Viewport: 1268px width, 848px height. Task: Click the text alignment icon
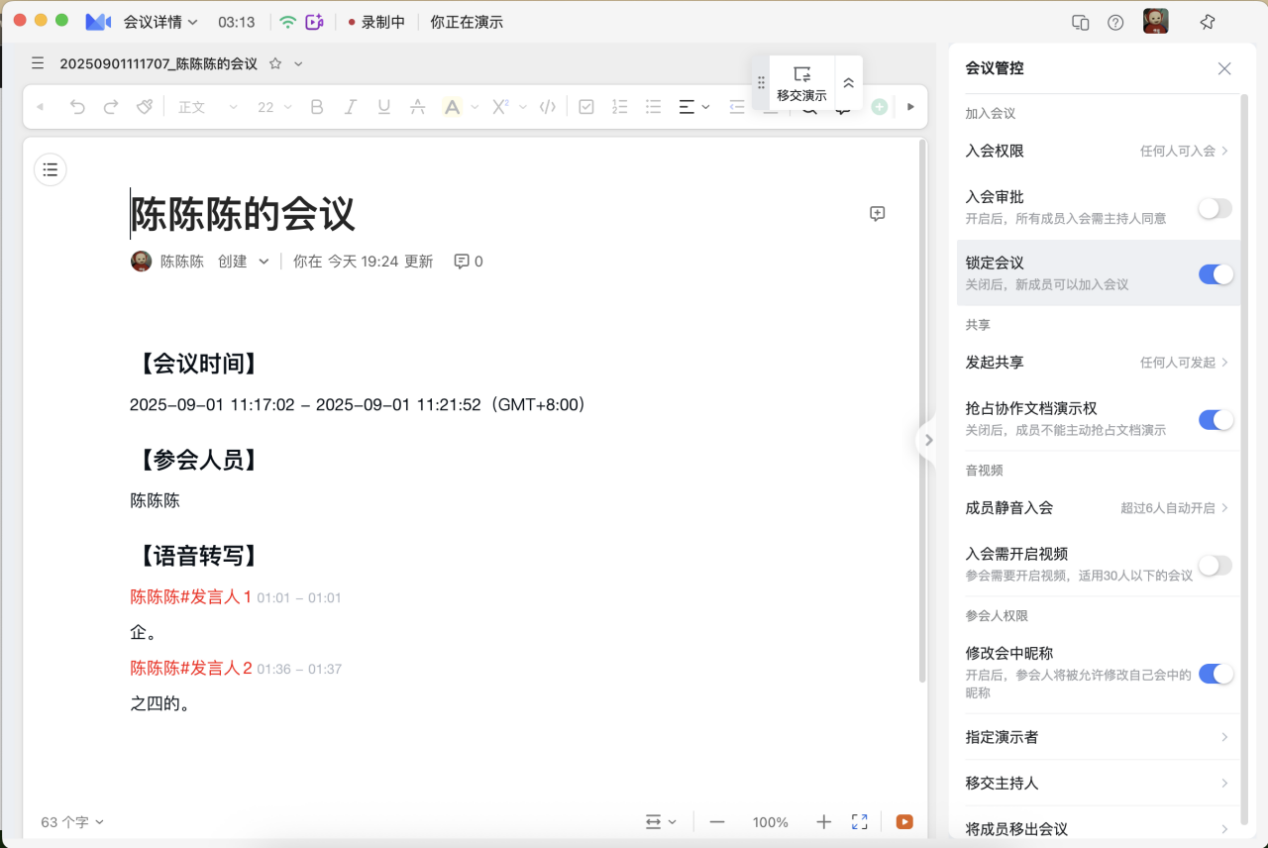coord(687,107)
